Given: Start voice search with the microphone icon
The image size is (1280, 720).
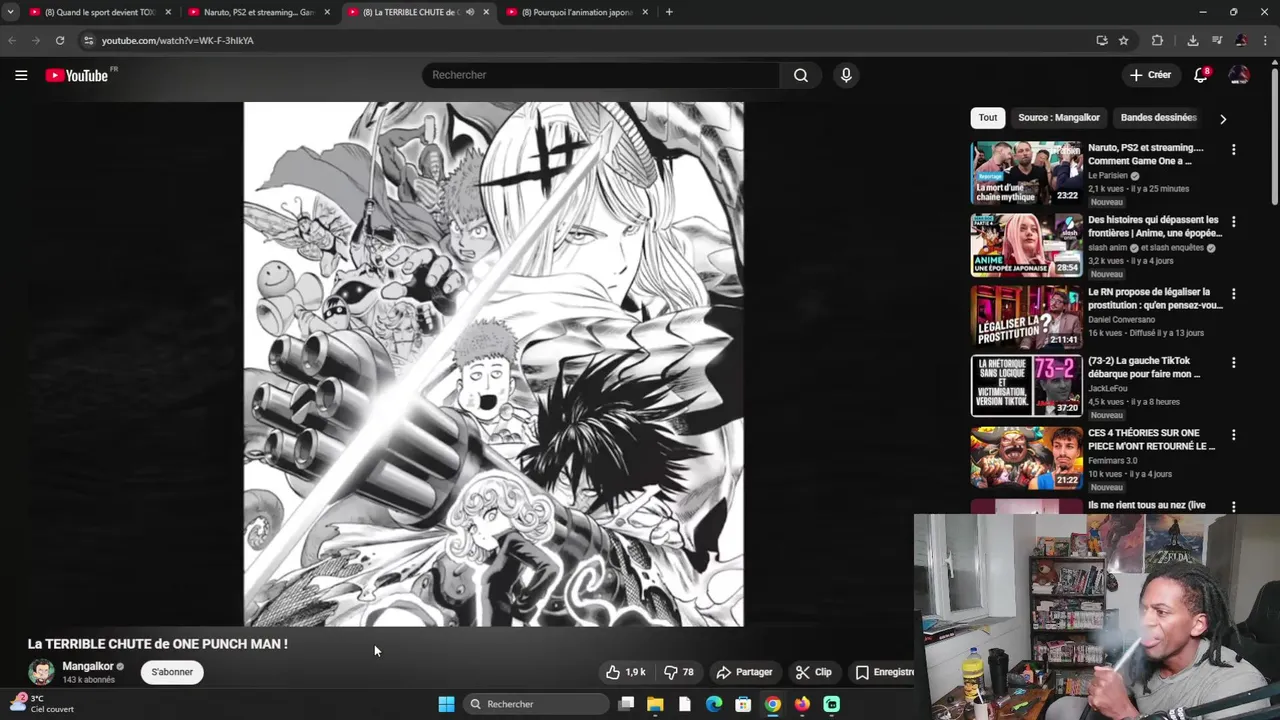Looking at the screenshot, I should coord(846,75).
